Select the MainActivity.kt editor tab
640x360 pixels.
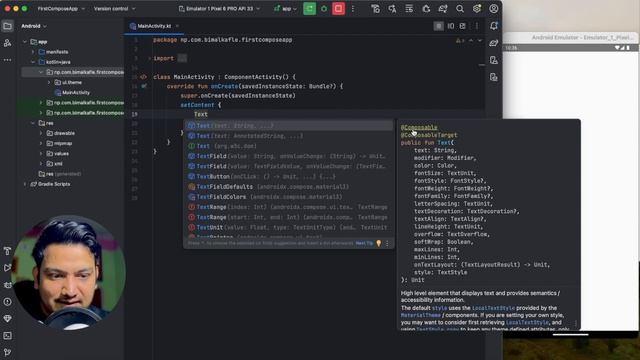click(x=153, y=26)
